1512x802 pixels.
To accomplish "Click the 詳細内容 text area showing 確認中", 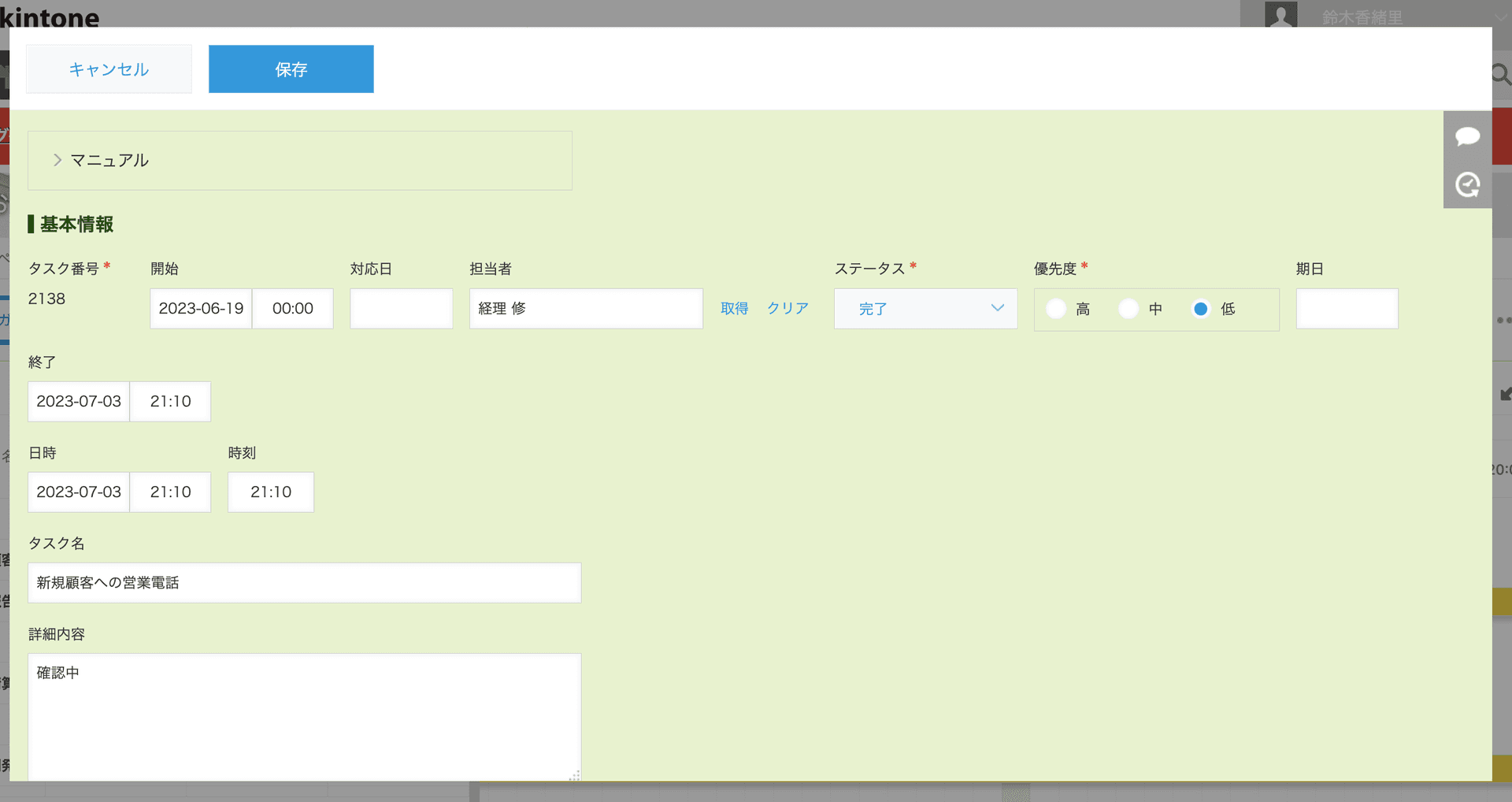I will pos(305,717).
